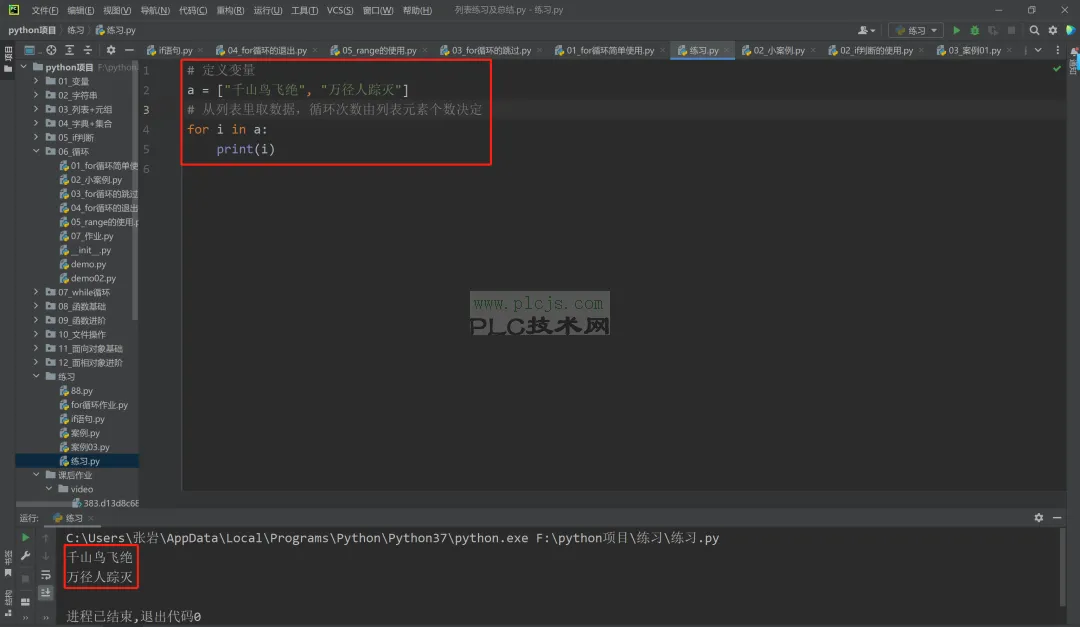Expand the 07_while循环 folder
This screenshot has height=627, width=1080.
pyautogui.click(x=36, y=292)
